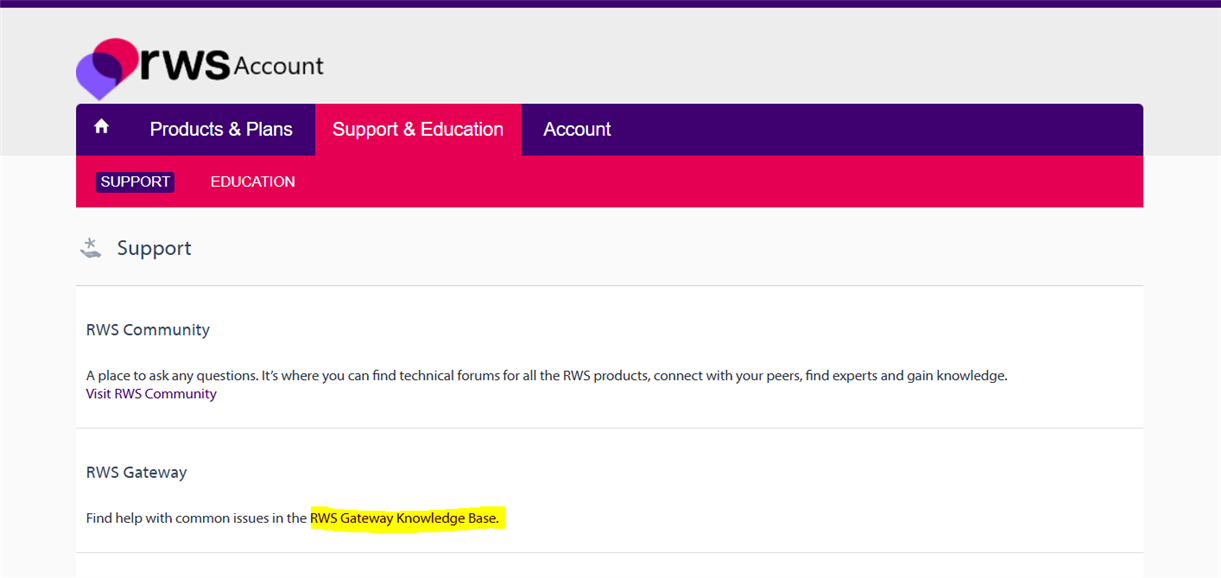Click the 'Support' page heading
The image size is (1221, 578).
pos(154,248)
